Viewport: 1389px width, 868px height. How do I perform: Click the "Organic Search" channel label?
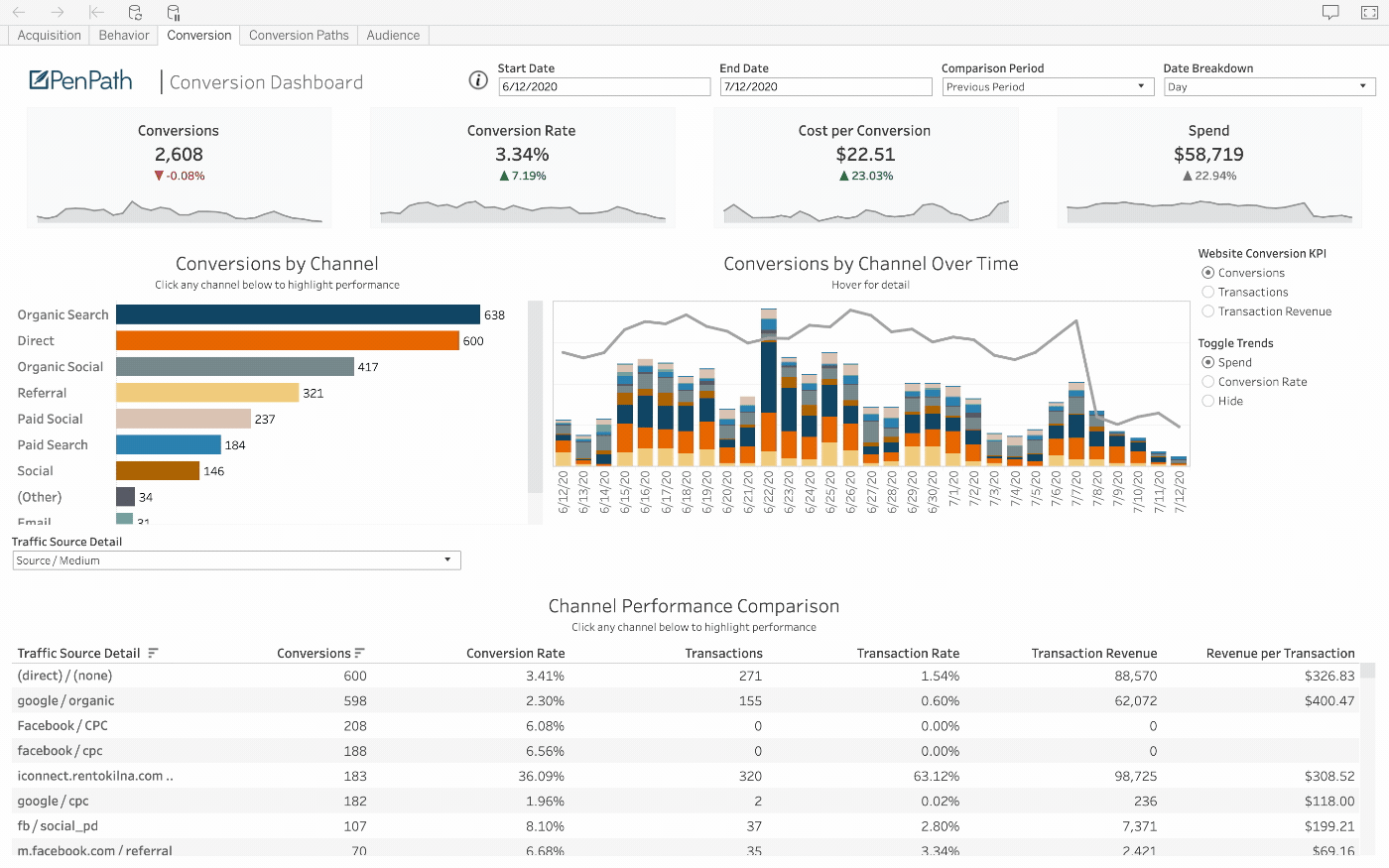(x=63, y=314)
